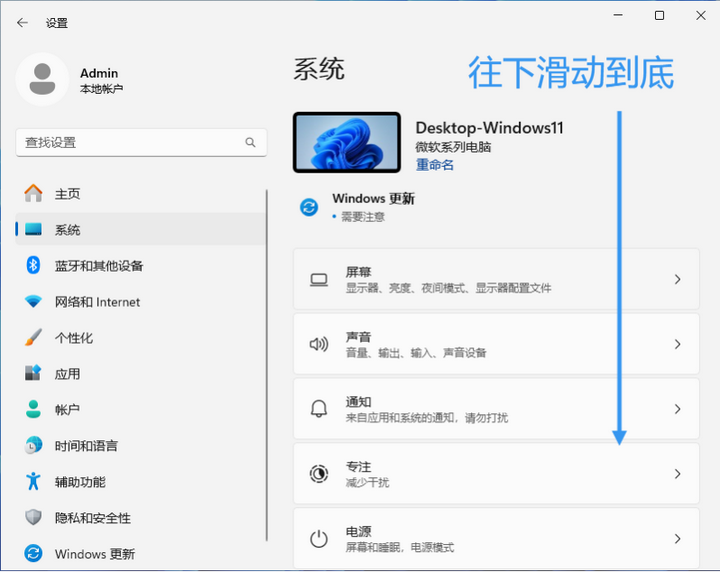
Task: Expand the 专注 row chevron
Action: point(677,474)
